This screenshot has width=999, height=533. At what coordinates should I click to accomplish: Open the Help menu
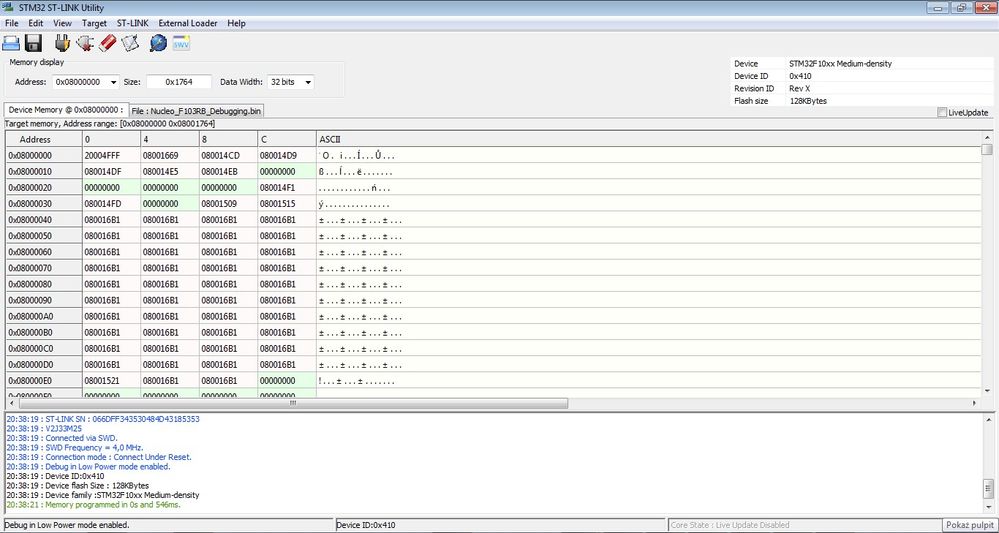coord(236,23)
